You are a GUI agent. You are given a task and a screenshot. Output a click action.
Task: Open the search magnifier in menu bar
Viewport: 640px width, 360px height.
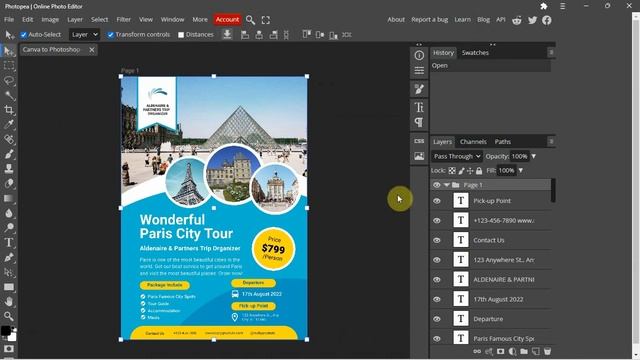click(251, 20)
